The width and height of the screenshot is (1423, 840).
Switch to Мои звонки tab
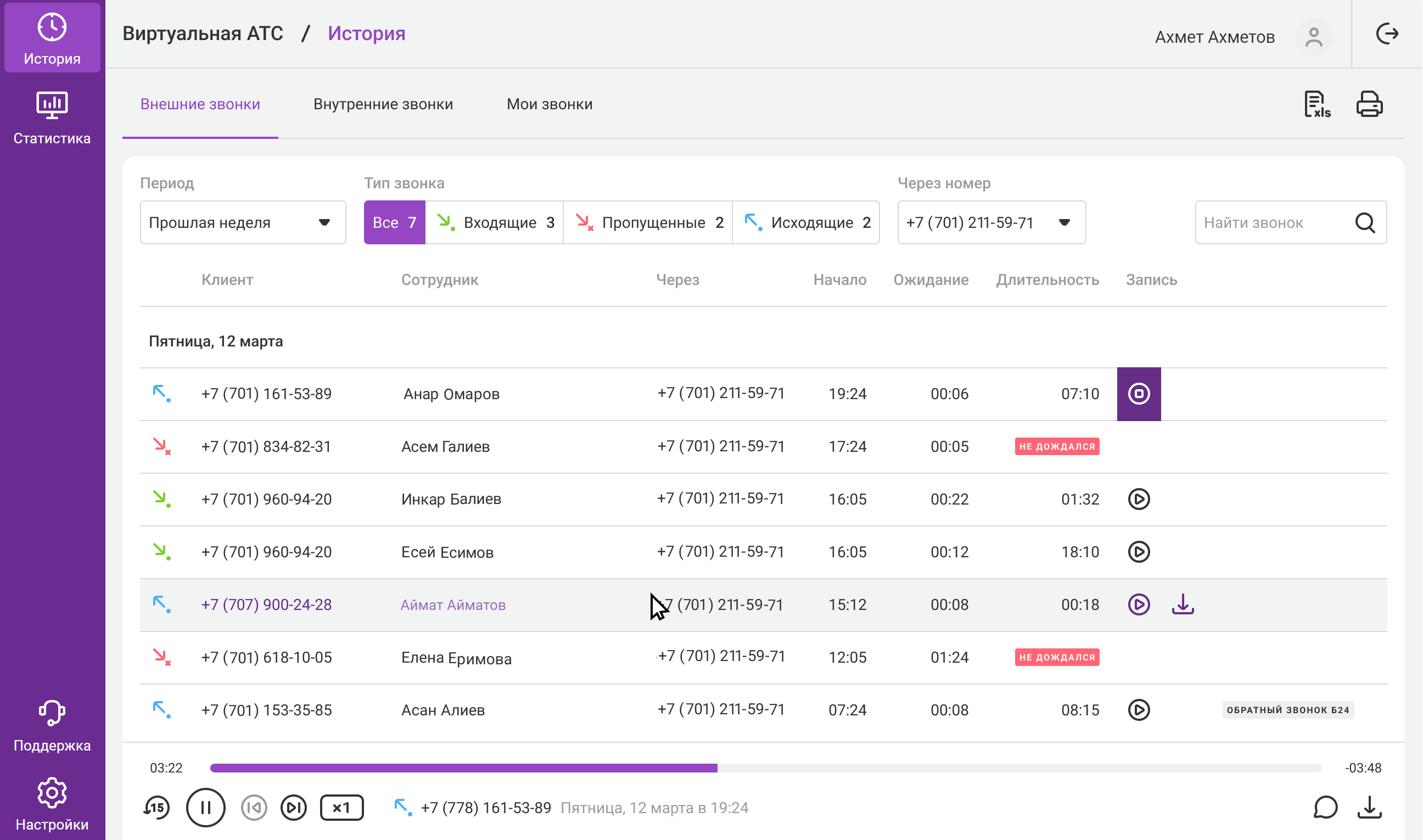[x=550, y=104]
